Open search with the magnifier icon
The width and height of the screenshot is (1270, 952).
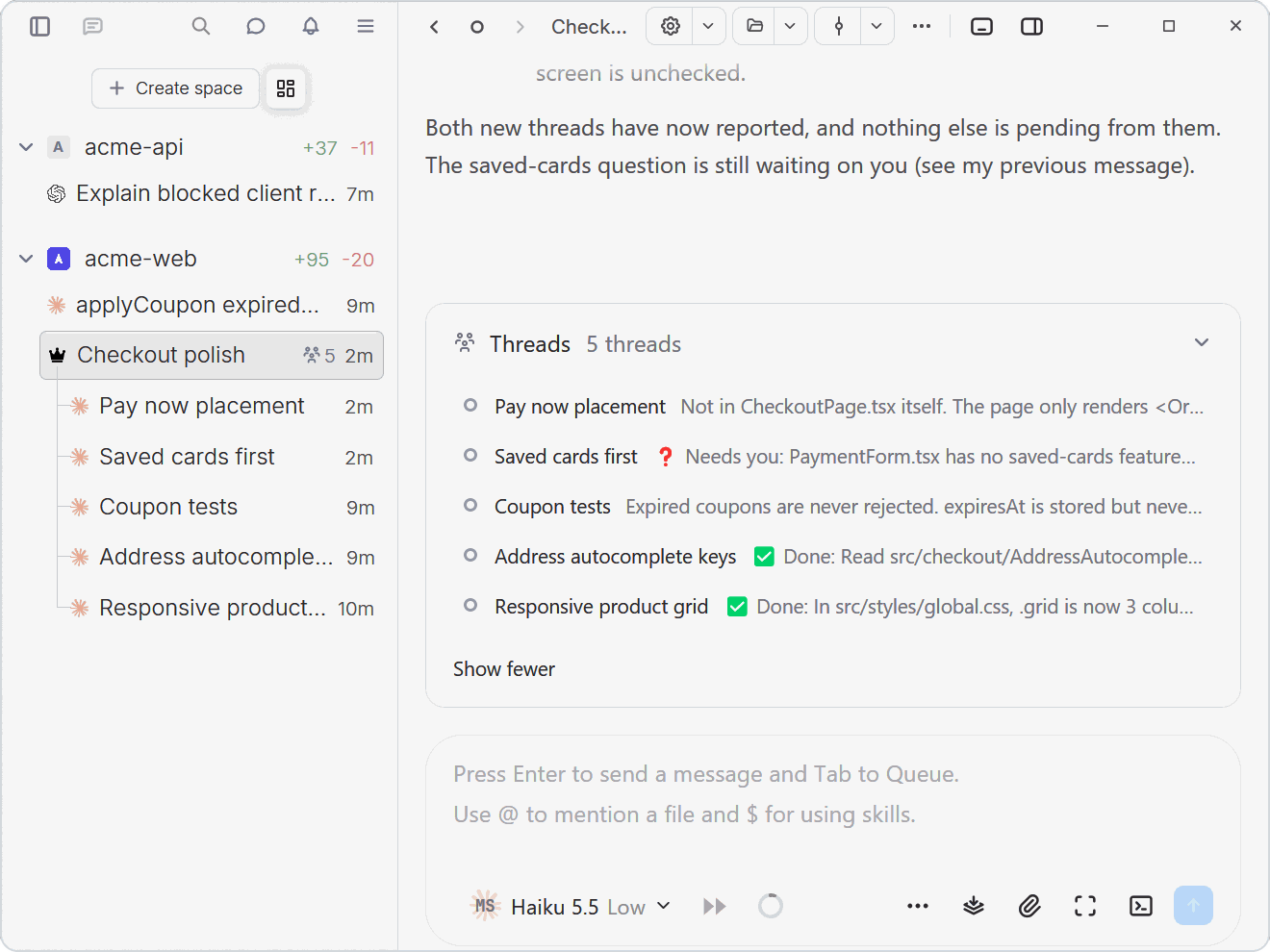201,26
